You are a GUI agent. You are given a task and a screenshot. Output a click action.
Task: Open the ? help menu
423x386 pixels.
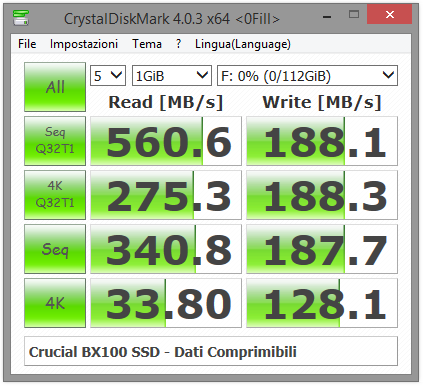tap(179, 44)
